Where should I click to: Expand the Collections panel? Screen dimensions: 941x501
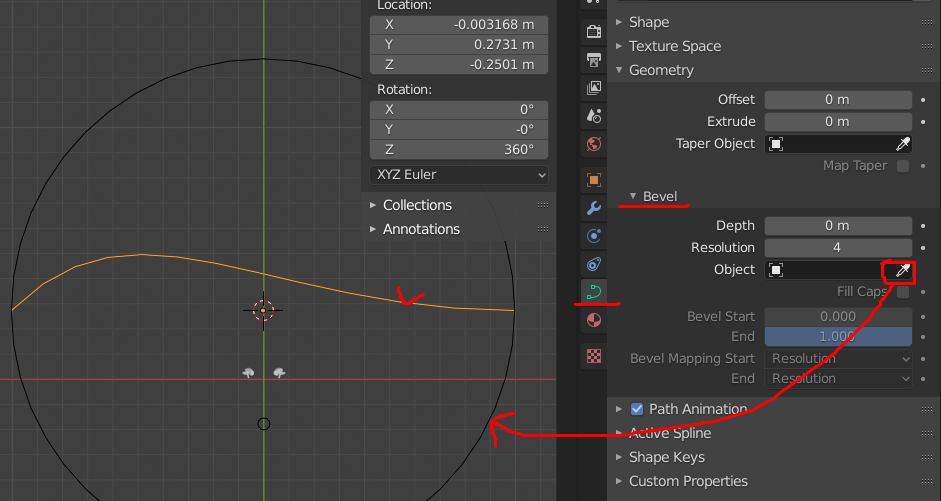pos(373,205)
